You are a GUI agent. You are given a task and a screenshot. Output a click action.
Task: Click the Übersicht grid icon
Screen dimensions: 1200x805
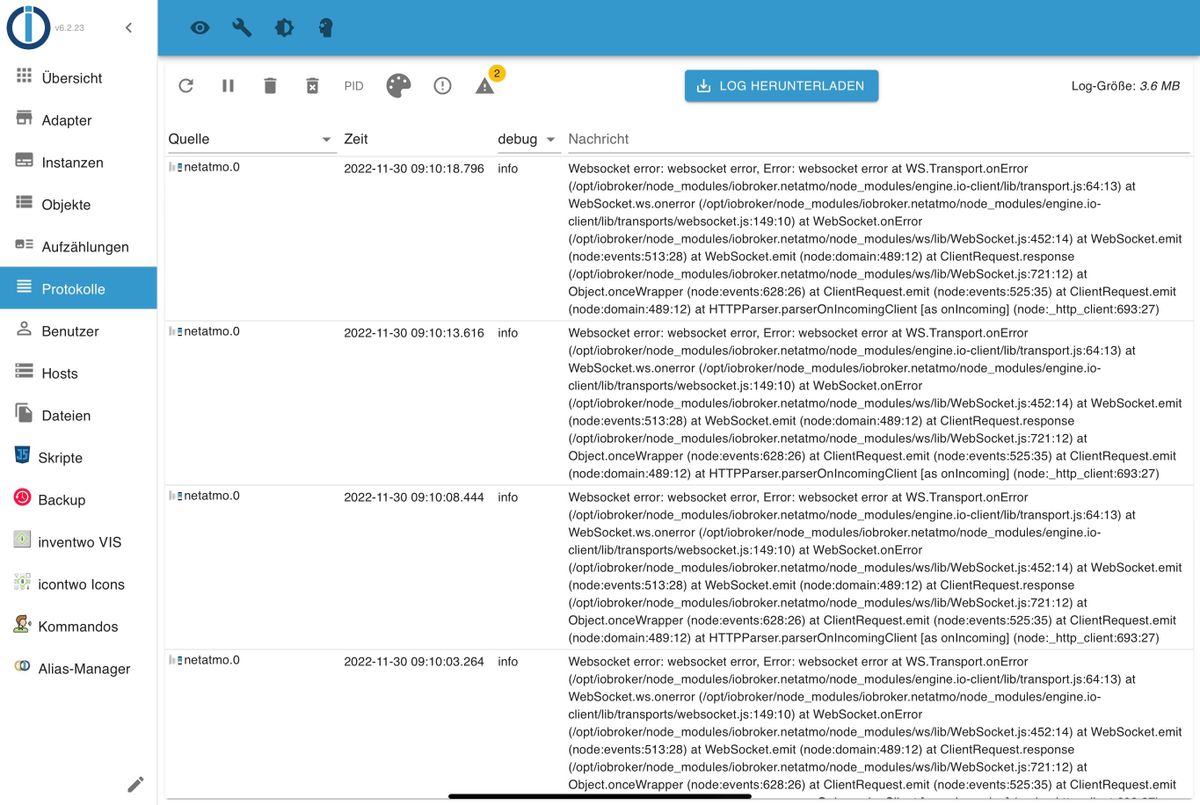(x=24, y=76)
